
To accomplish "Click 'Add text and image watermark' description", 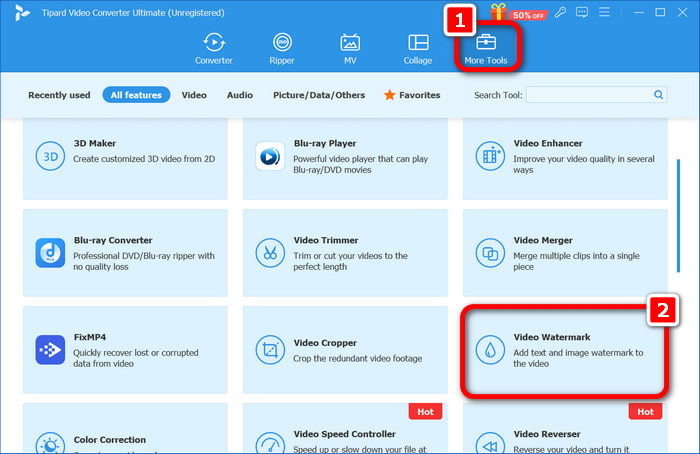I will [578, 358].
